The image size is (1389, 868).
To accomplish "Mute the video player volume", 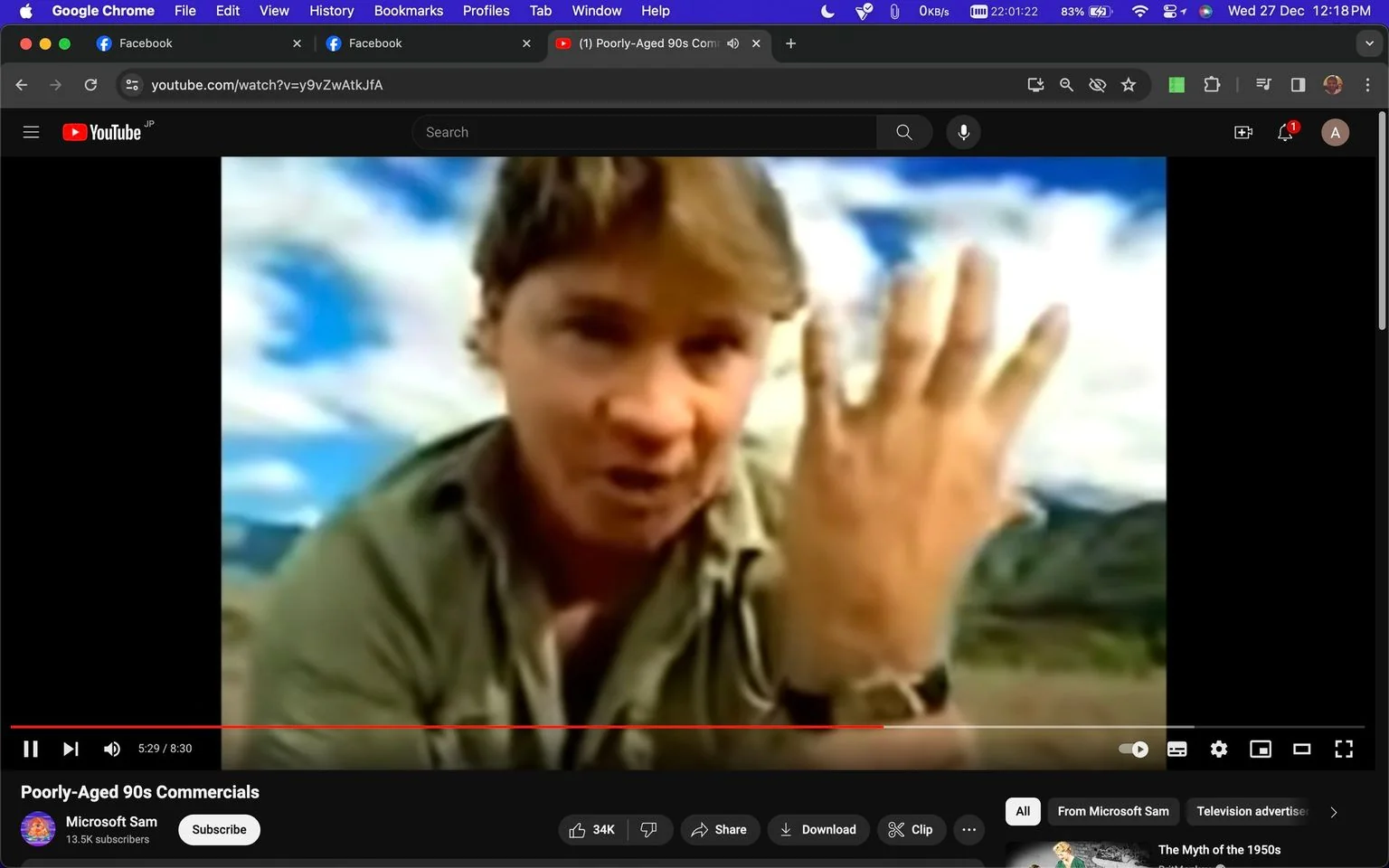I will [x=112, y=749].
